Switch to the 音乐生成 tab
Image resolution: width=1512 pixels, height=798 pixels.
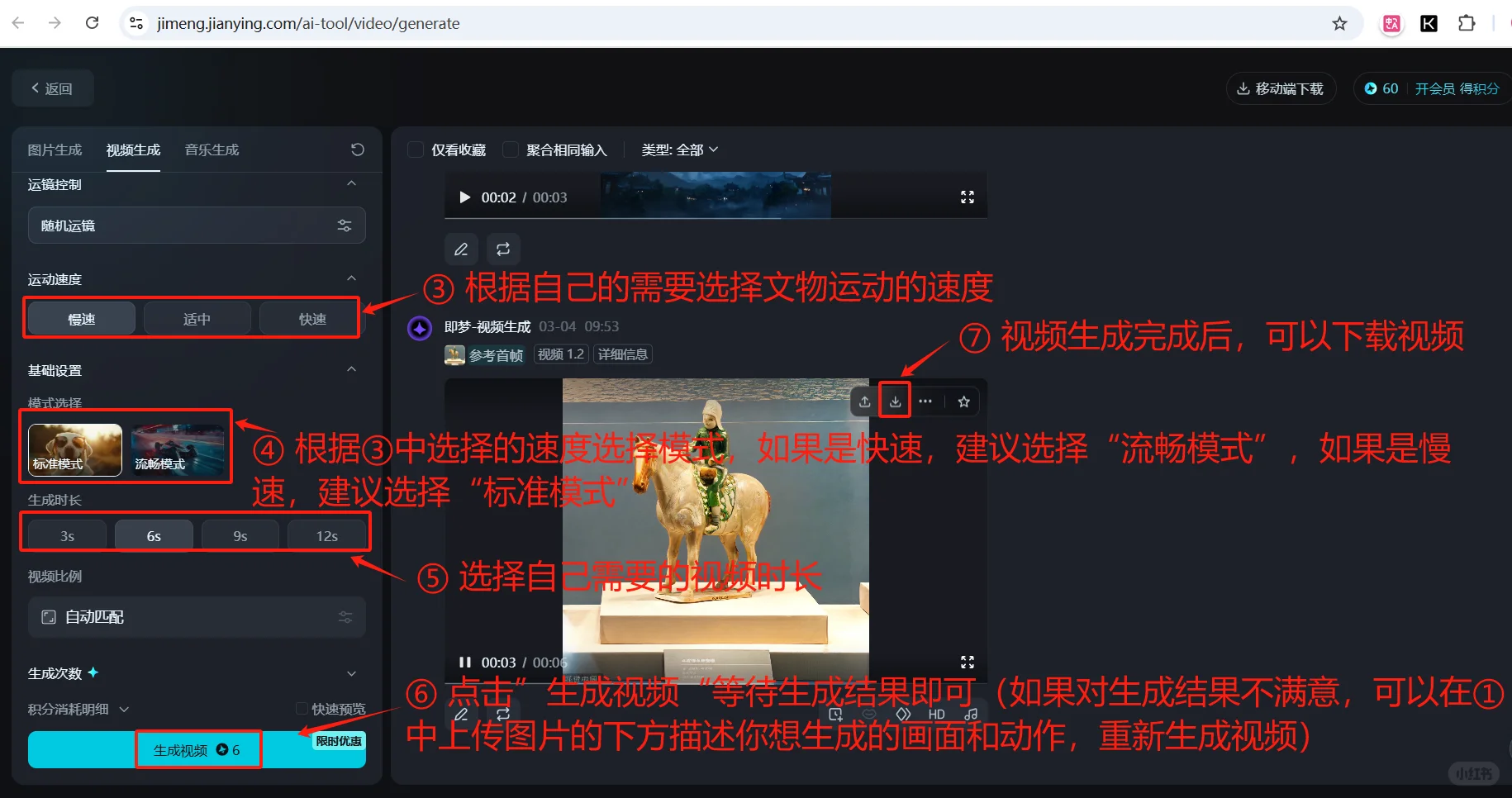(x=211, y=150)
